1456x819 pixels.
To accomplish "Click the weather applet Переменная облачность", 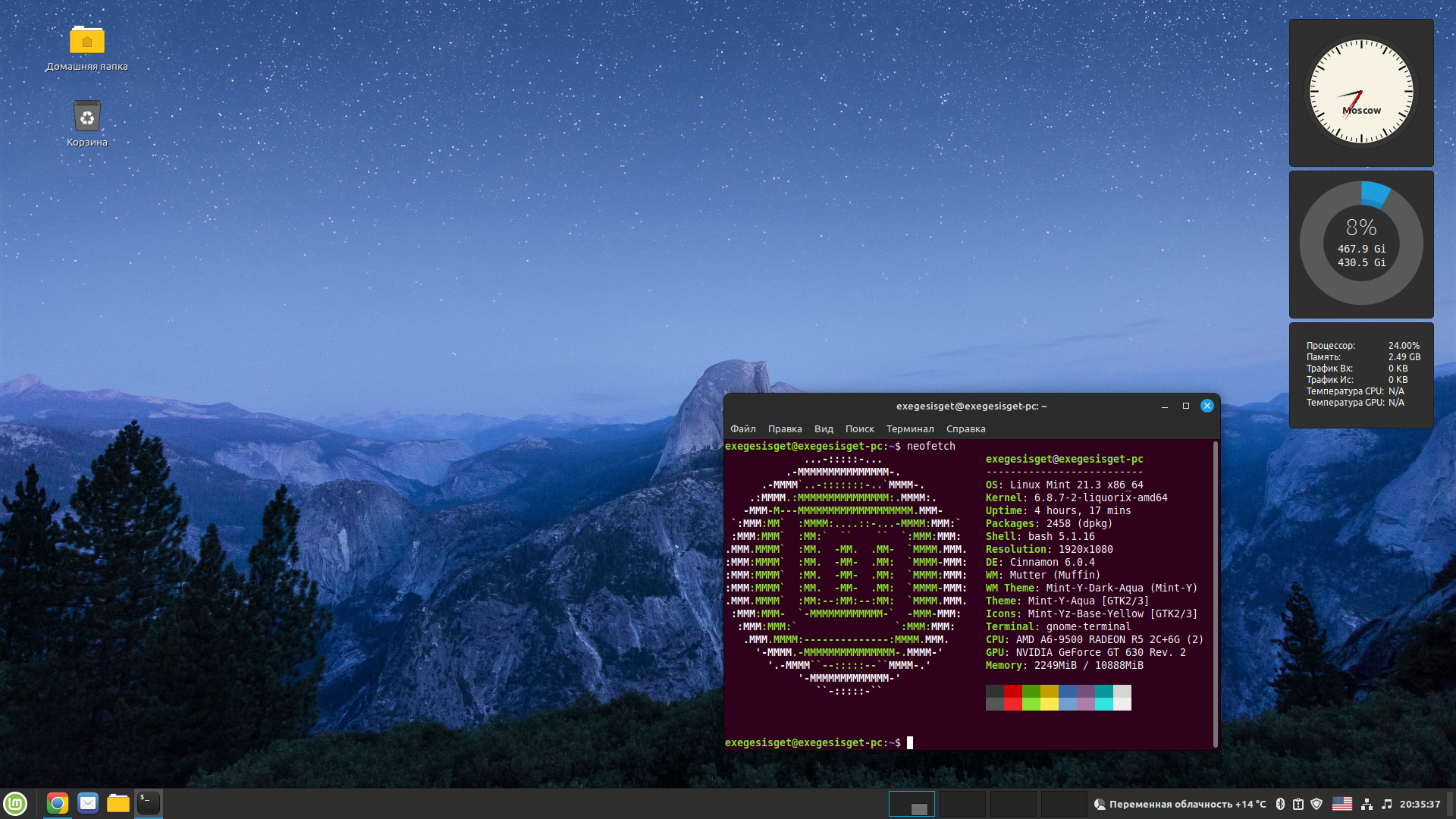I will click(1180, 804).
